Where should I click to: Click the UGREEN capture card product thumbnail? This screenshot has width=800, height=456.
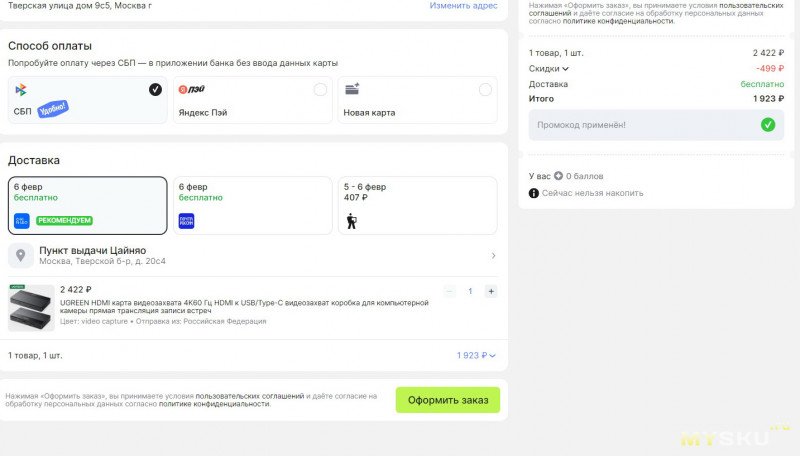(x=30, y=307)
